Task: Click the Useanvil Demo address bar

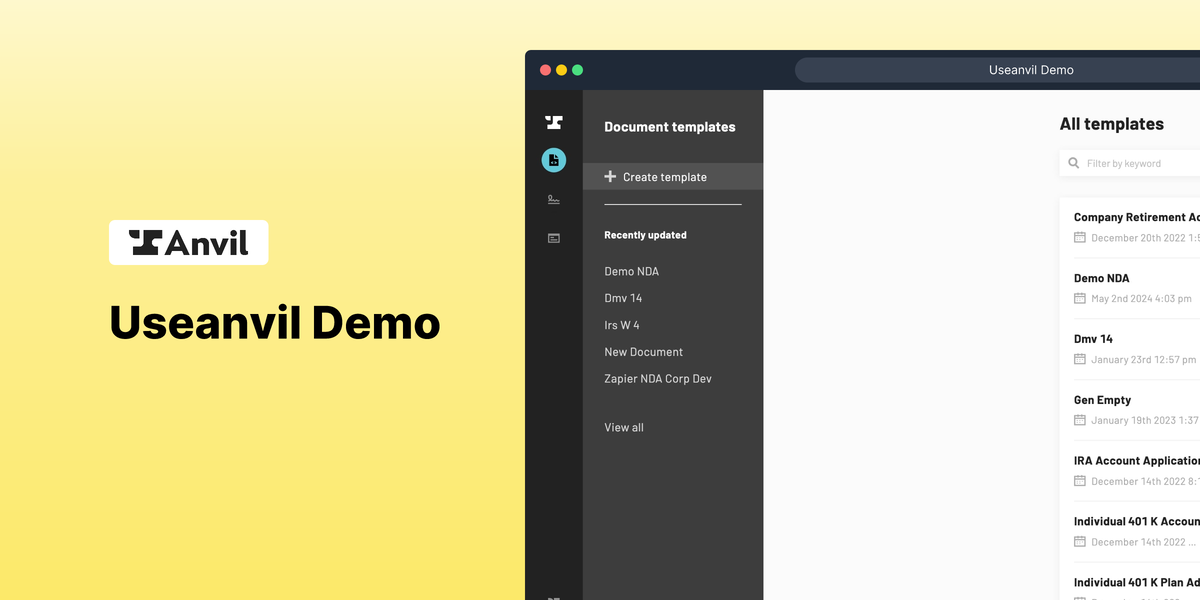Action: pos(998,70)
